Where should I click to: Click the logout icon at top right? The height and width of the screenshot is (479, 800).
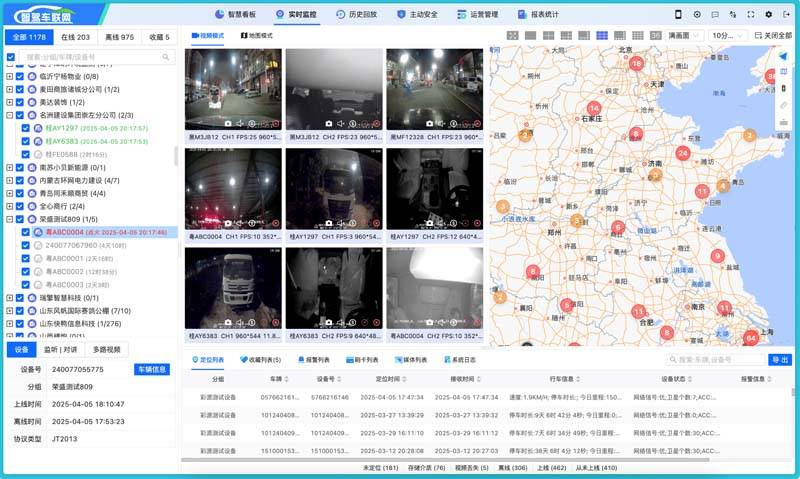tap(786, 15)
